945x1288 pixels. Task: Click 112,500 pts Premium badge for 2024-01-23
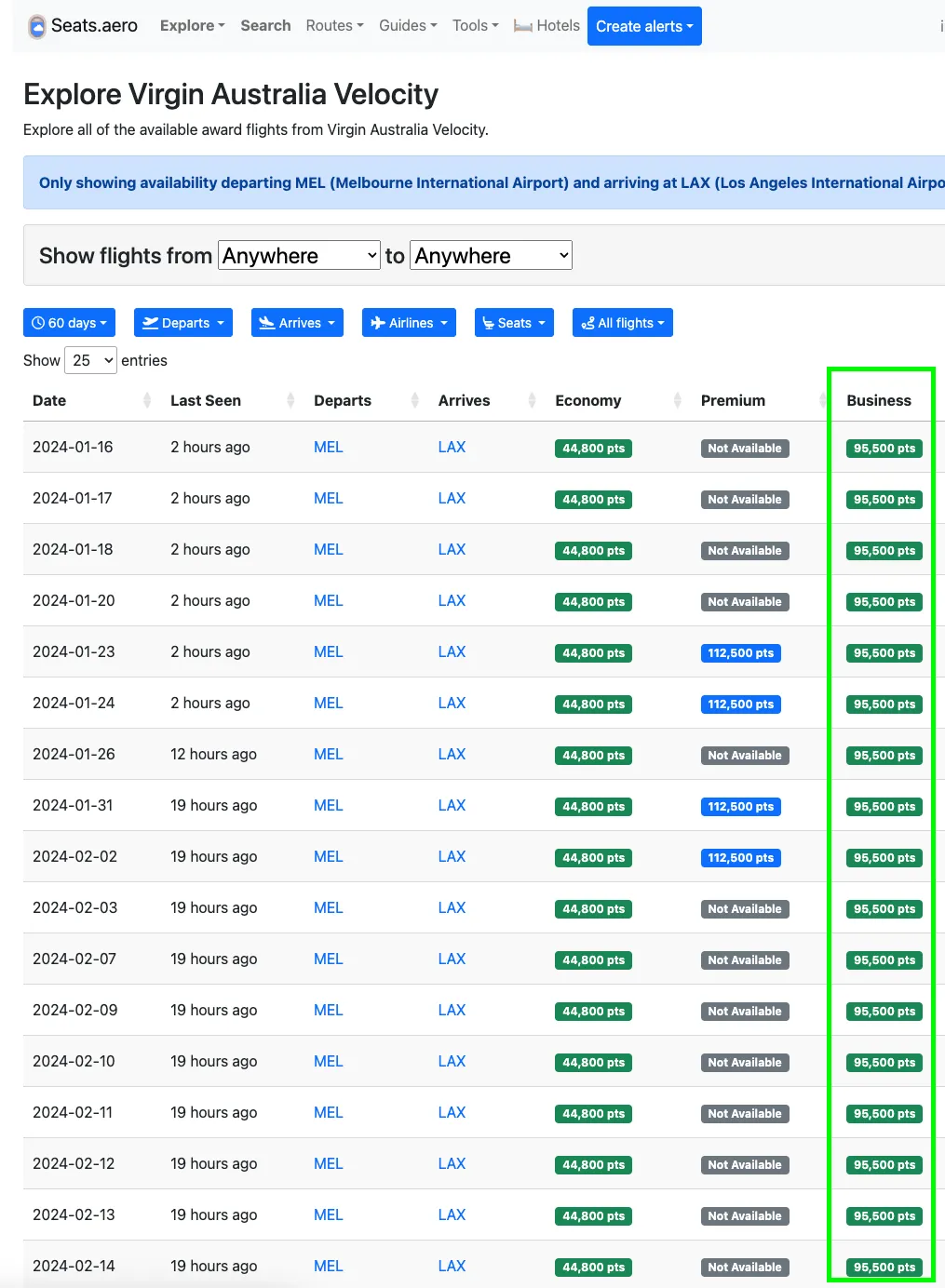click(740, 653)
